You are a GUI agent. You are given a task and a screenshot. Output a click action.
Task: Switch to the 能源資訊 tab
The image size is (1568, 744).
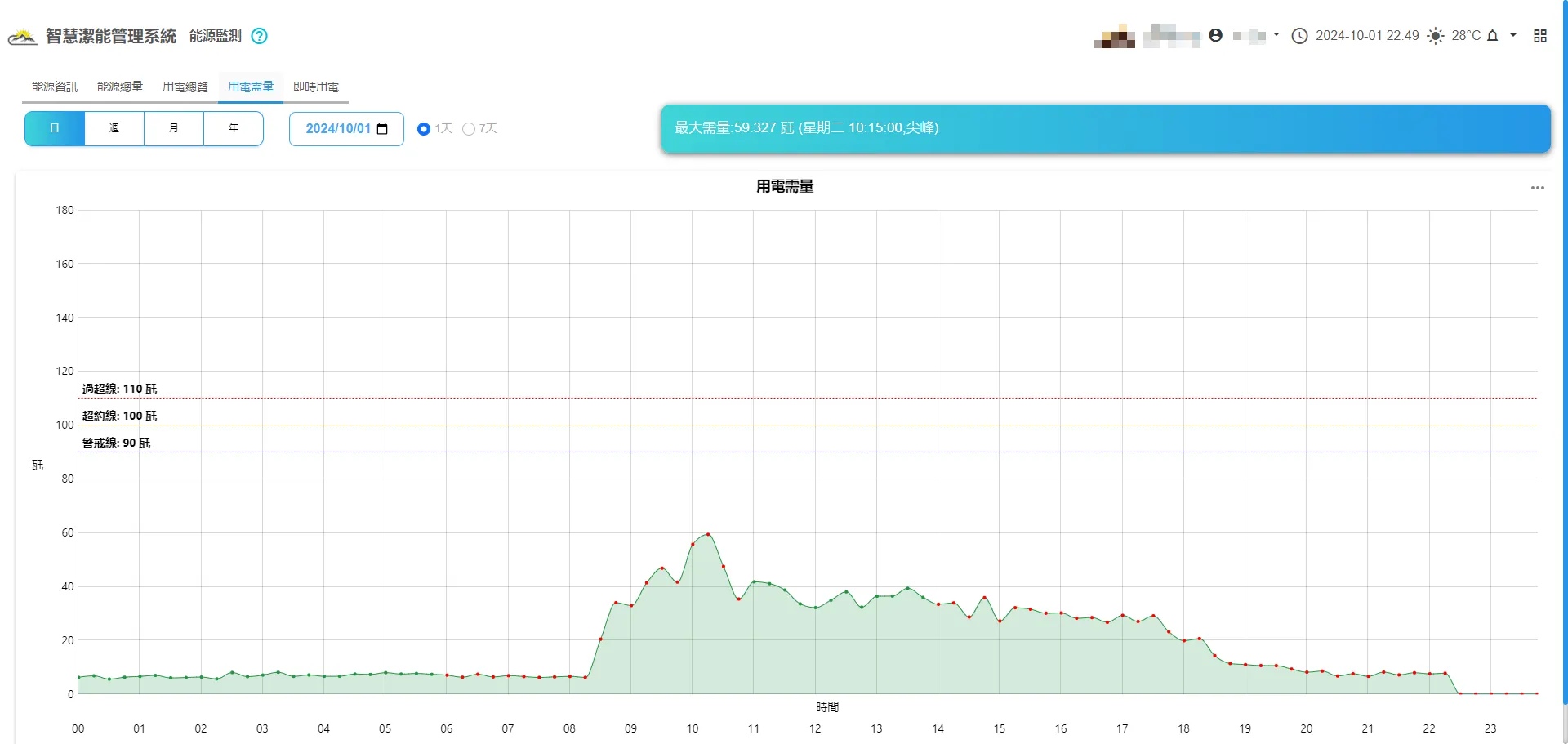point(55,87)
